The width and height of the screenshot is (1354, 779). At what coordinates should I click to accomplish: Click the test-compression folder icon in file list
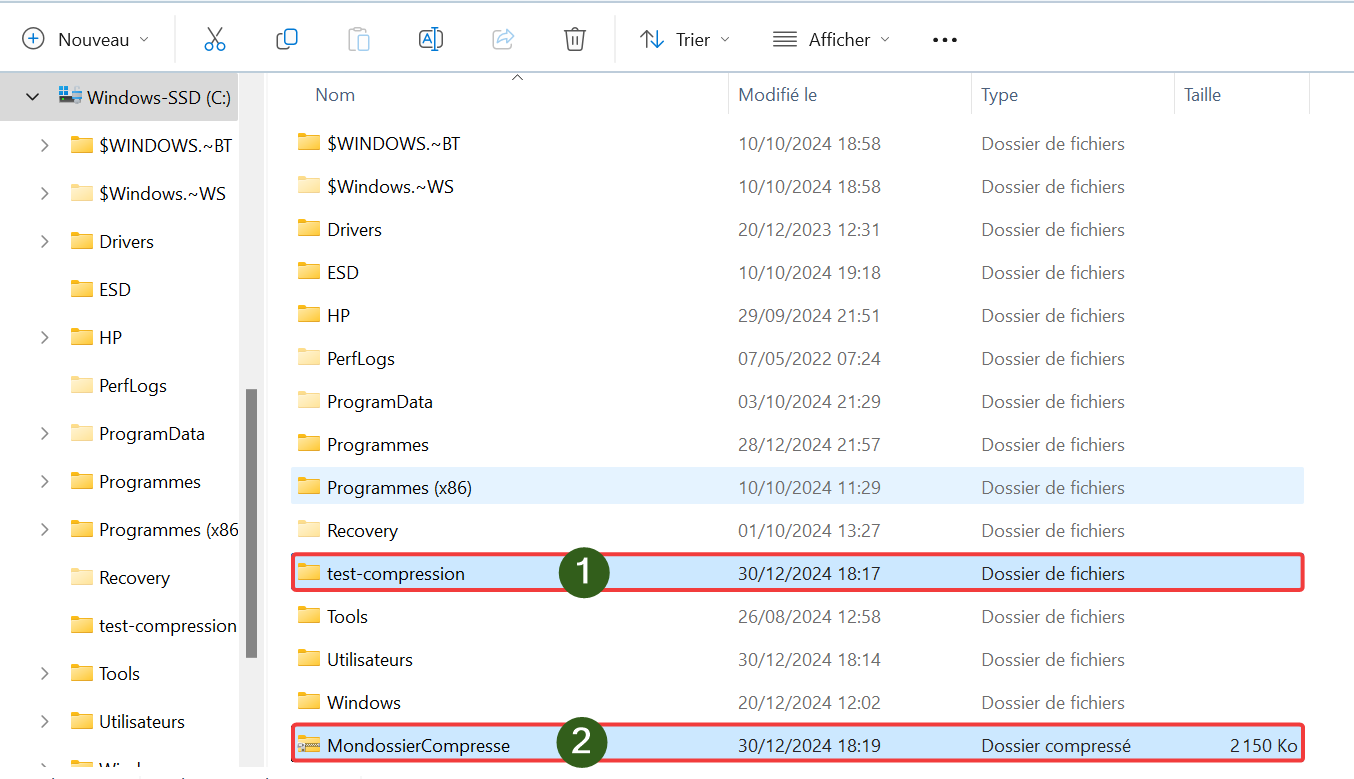(309, 572)
